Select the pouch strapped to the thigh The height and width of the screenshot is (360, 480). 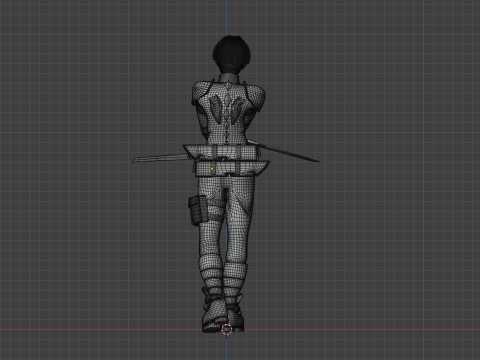(x=198, y=210)
